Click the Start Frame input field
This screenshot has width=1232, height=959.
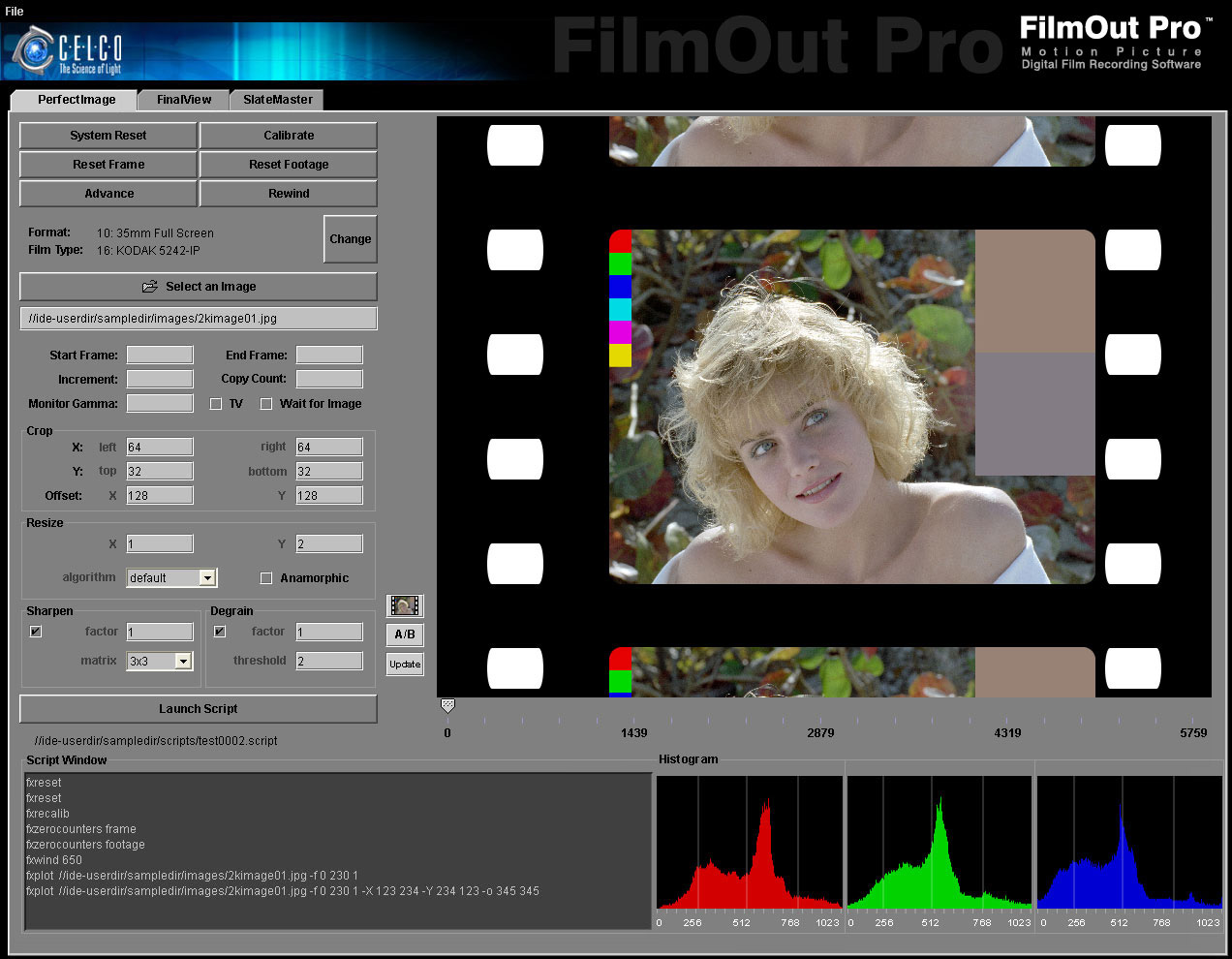coord(160,356)
